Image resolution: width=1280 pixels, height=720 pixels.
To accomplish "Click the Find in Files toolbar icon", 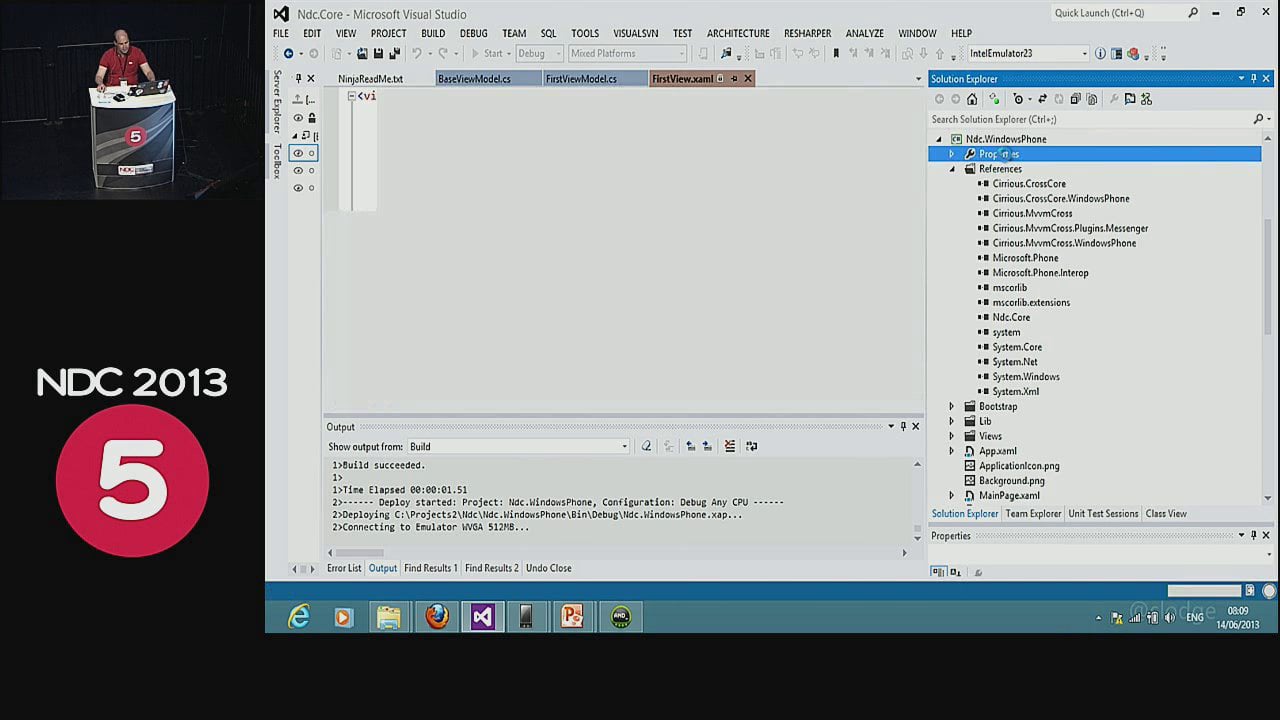I will point(725,53).
